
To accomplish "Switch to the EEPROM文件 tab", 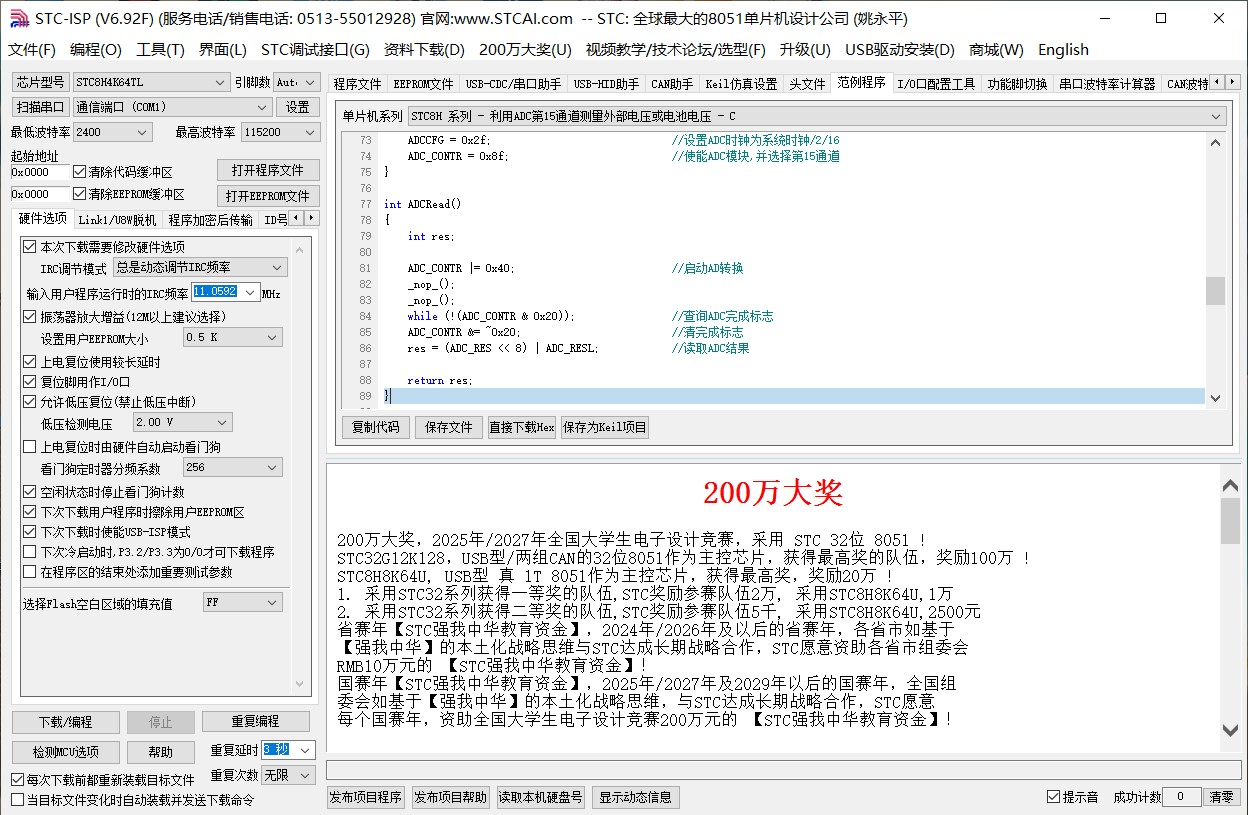I will [x=423, y=84].
